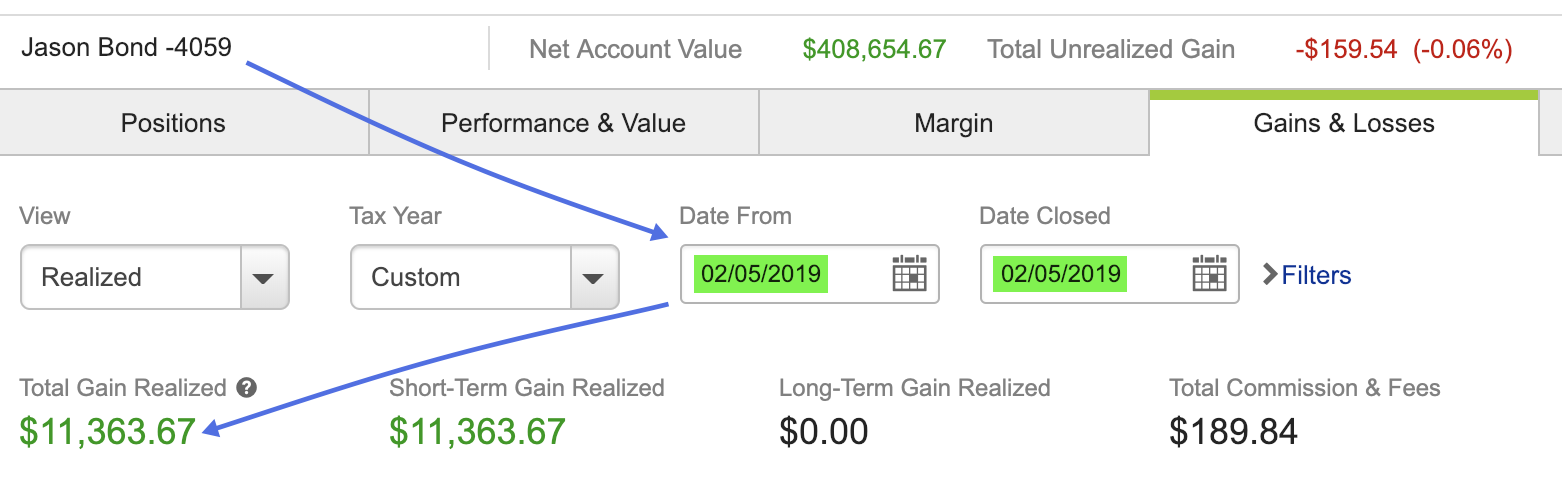The width and height of the screenshot is (1562, 490).
Task: Click the Total Unrealized Gain value
Action: tap(1403, 49)
